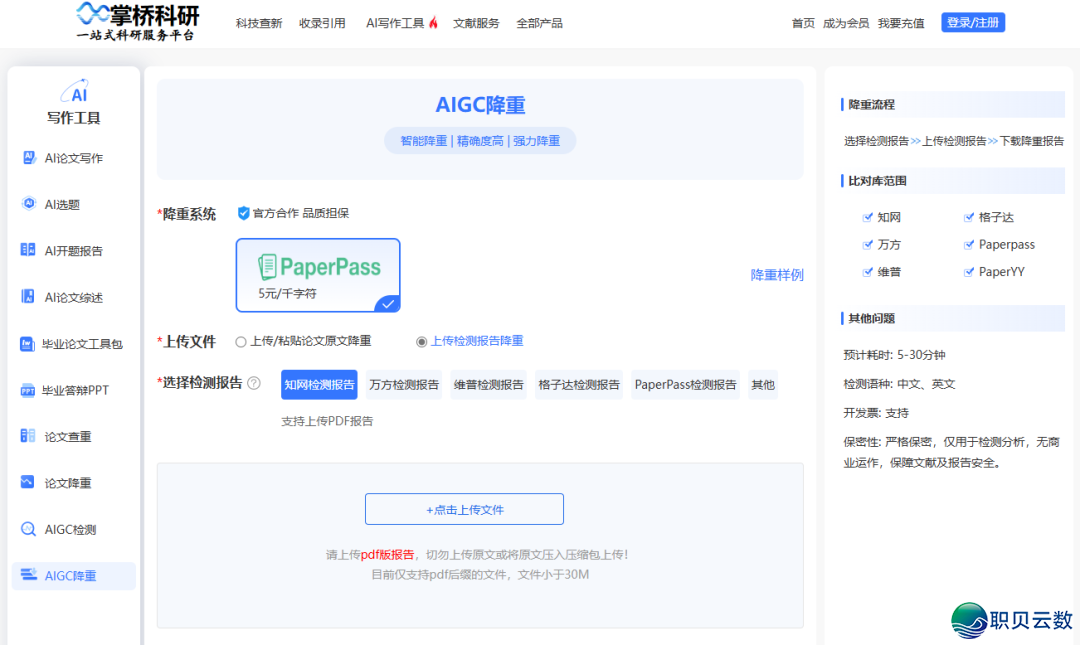Click the AI论文写作 sidebar icon
Viewport: 1080px width, 645px height.
(29, 158)
